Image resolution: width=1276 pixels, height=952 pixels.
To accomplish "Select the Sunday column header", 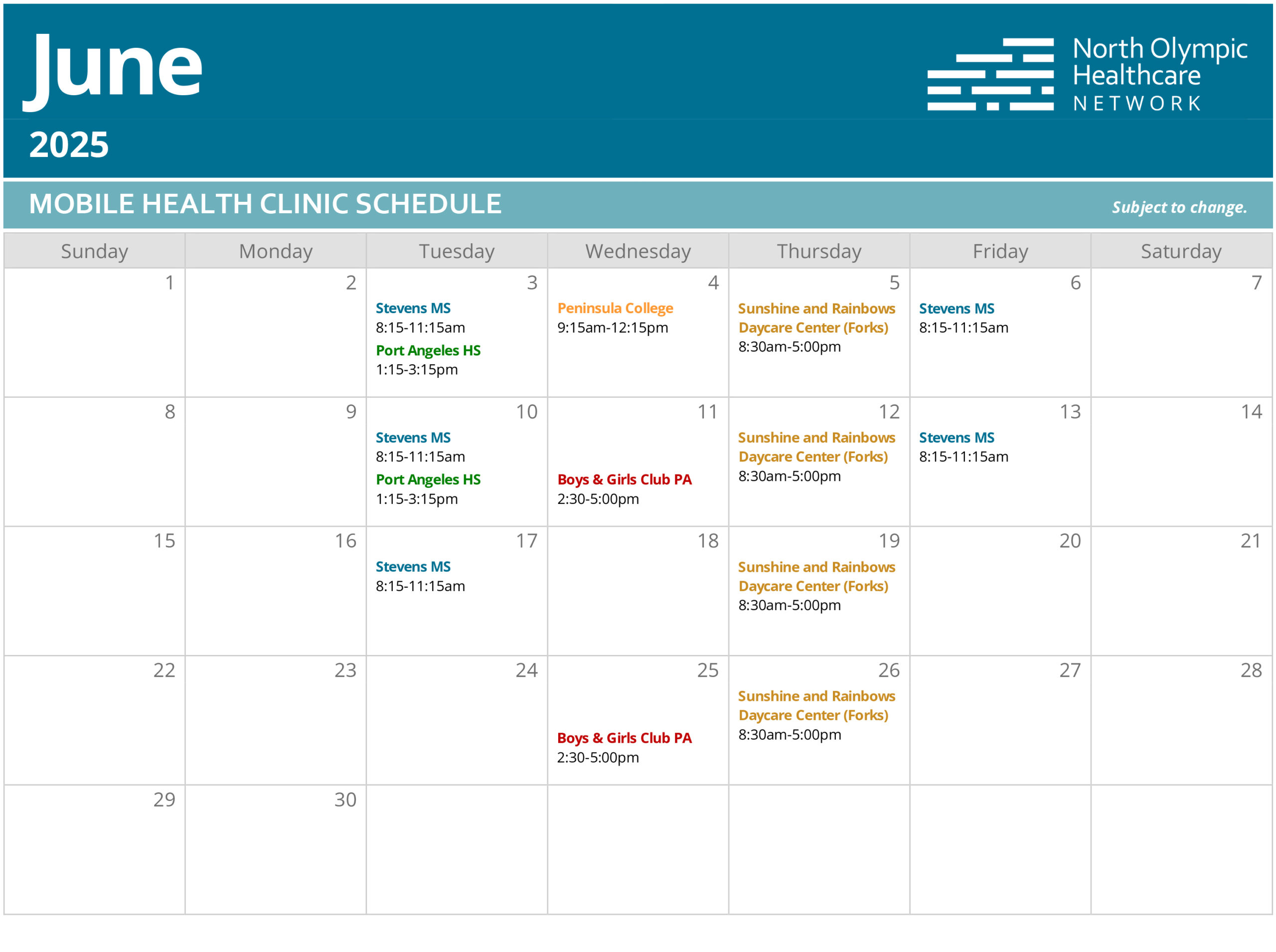I will point(95,251).
